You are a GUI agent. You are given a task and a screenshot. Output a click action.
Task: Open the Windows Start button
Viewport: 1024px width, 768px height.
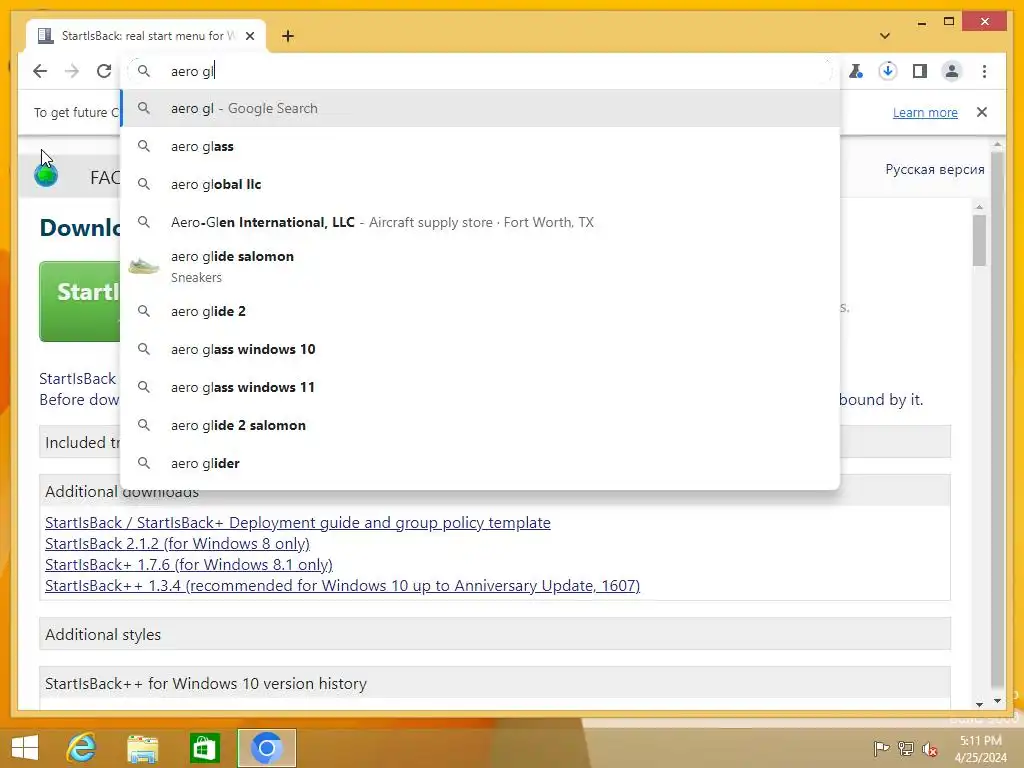25,748
